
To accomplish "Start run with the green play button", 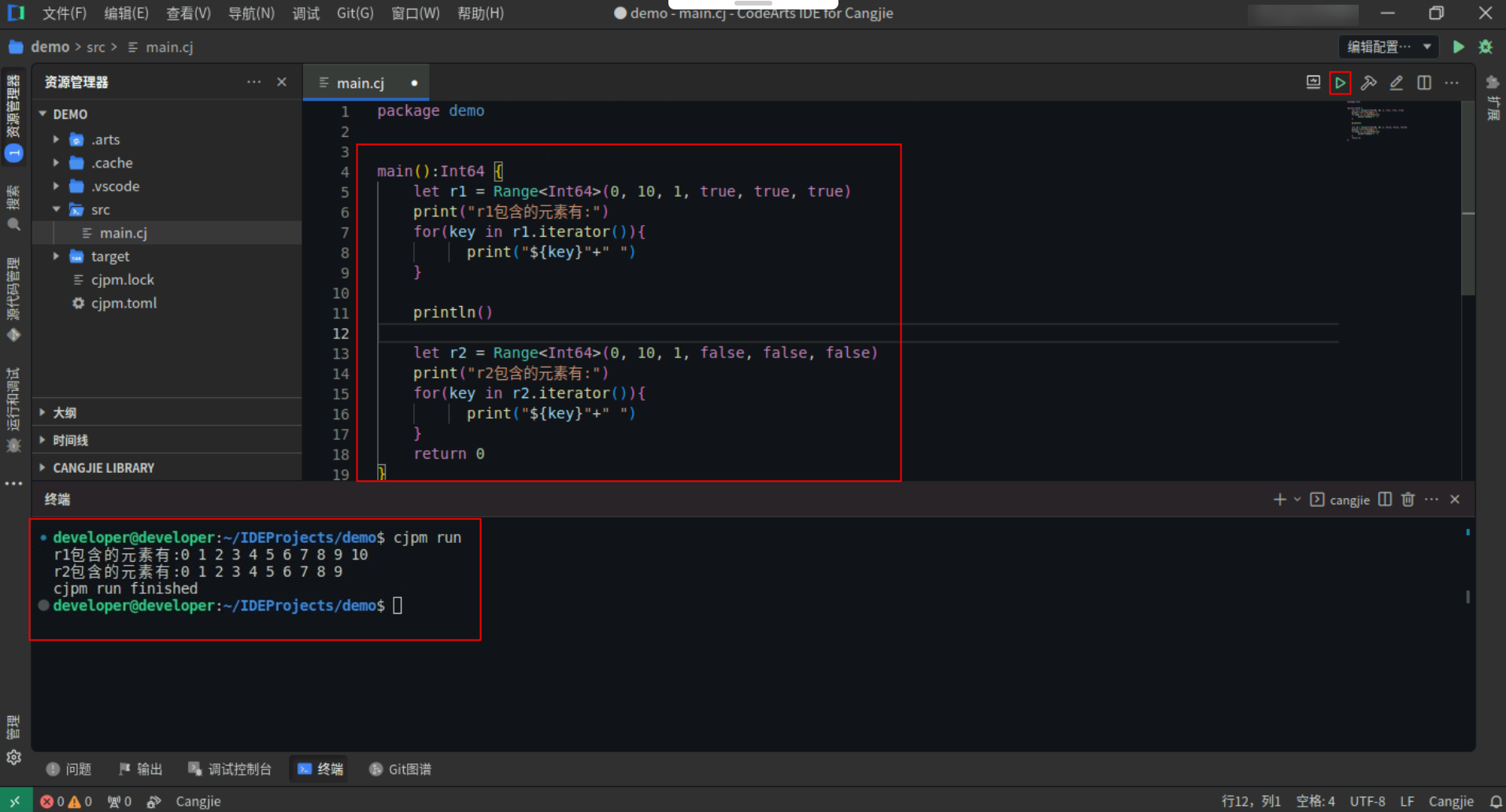I will 1458,47.
